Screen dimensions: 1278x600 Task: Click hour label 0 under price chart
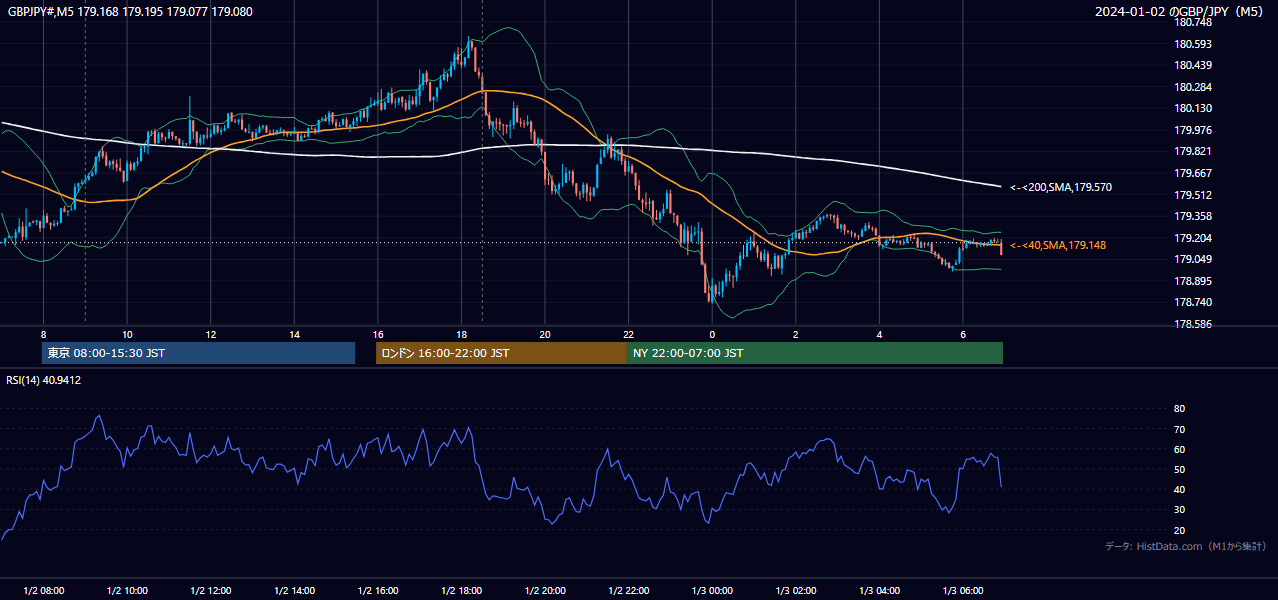click(712, 334)
